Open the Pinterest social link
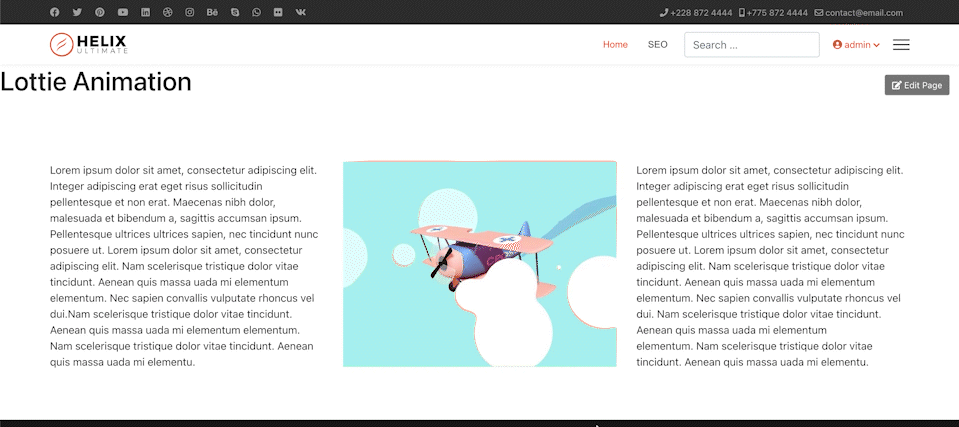This screenshot has width=959, height=427. tap(100, 12)
